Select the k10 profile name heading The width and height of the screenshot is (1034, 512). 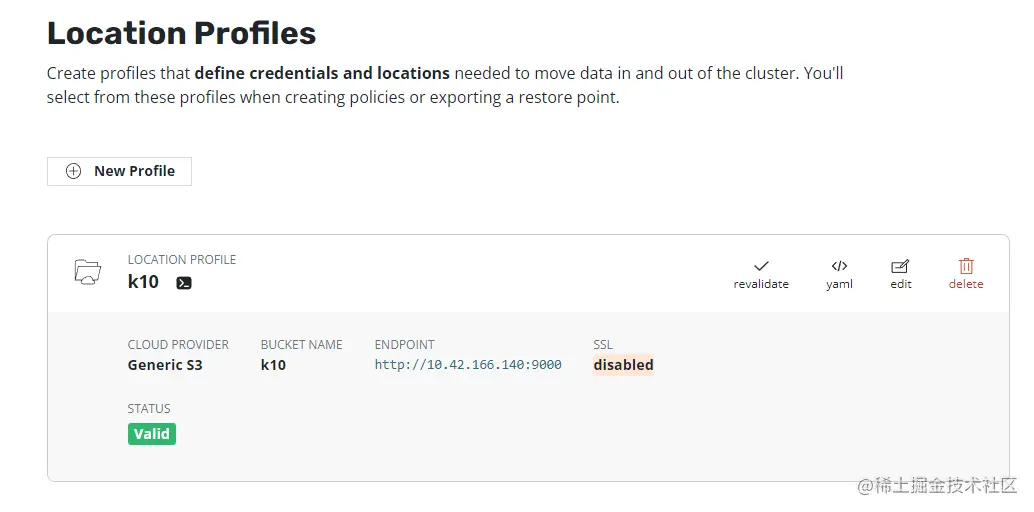143,282
